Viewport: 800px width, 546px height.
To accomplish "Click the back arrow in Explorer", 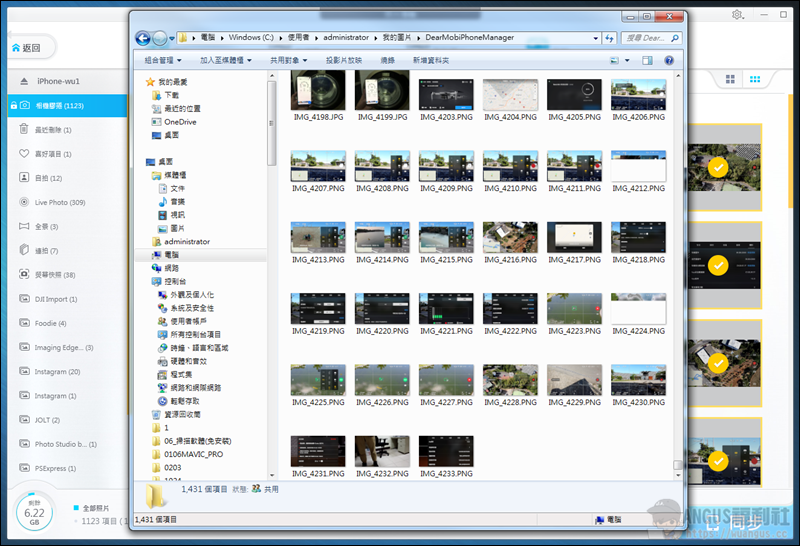I will (143, 38).
